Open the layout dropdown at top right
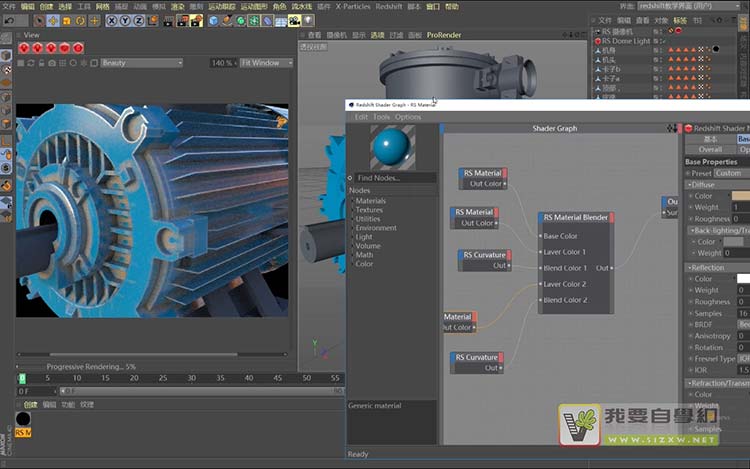This screenshot has height=469, width=750. pos(689,6)
